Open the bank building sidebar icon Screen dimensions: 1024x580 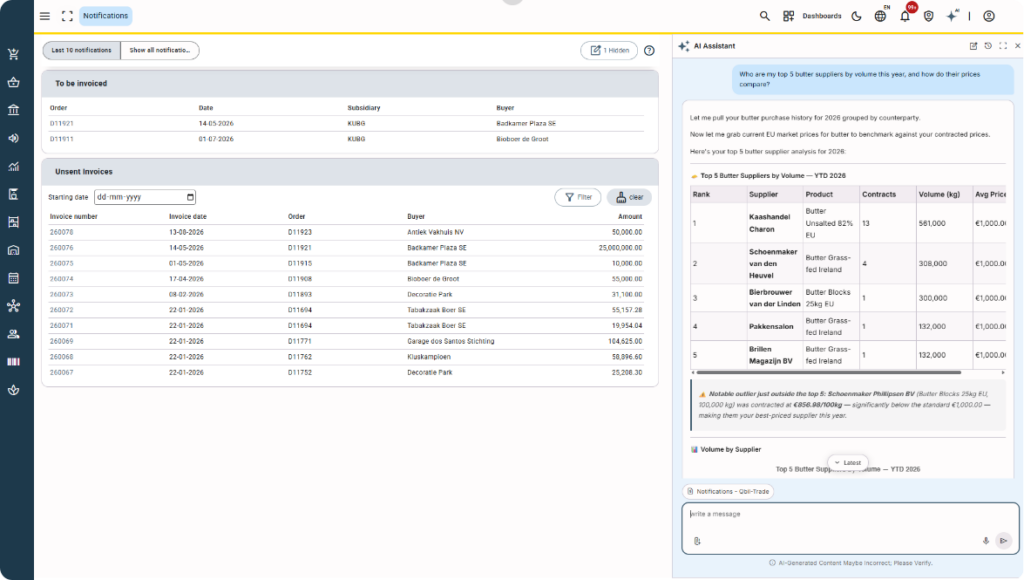tap(13, 110)
